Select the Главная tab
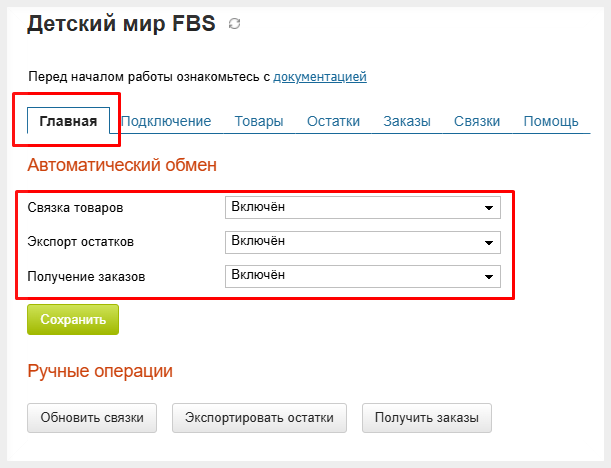611x468 pixels. [68, 121]
